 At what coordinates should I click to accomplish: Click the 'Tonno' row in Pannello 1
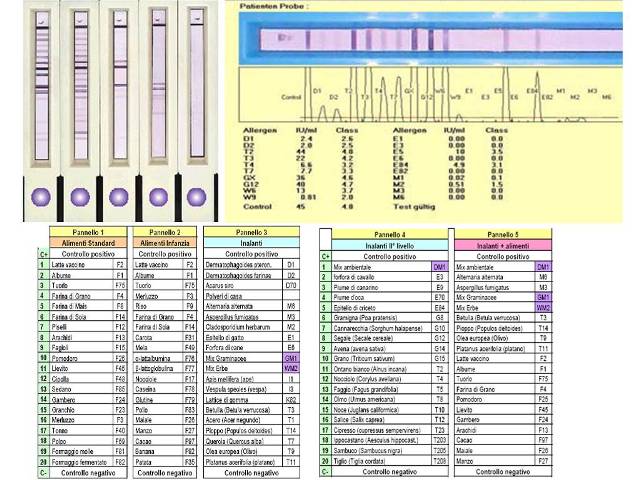point(88,431)
